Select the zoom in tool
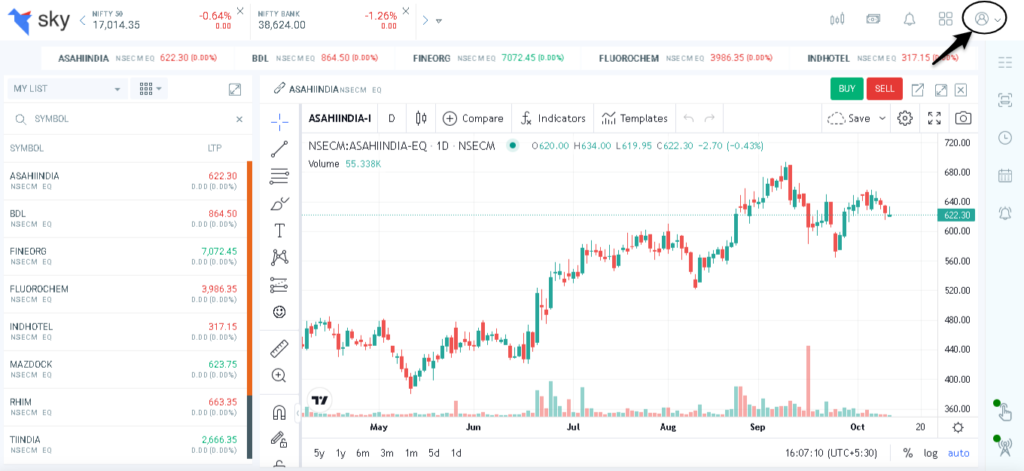This screenshot has height=471, width=1024. pyautogui.click(x=280, y=375)
